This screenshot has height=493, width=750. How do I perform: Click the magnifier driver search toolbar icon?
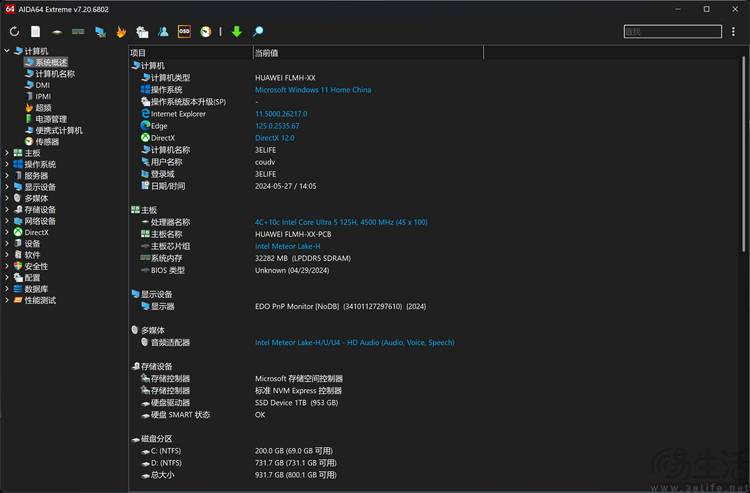click(258, 32)
